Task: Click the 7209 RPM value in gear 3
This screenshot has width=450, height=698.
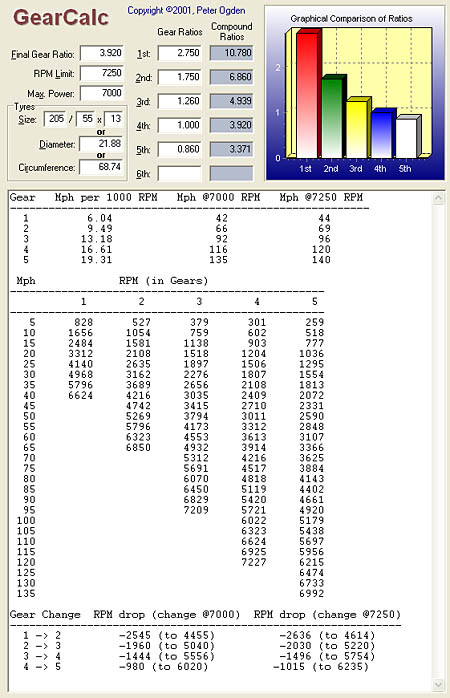Action: [x=196, y=510]
